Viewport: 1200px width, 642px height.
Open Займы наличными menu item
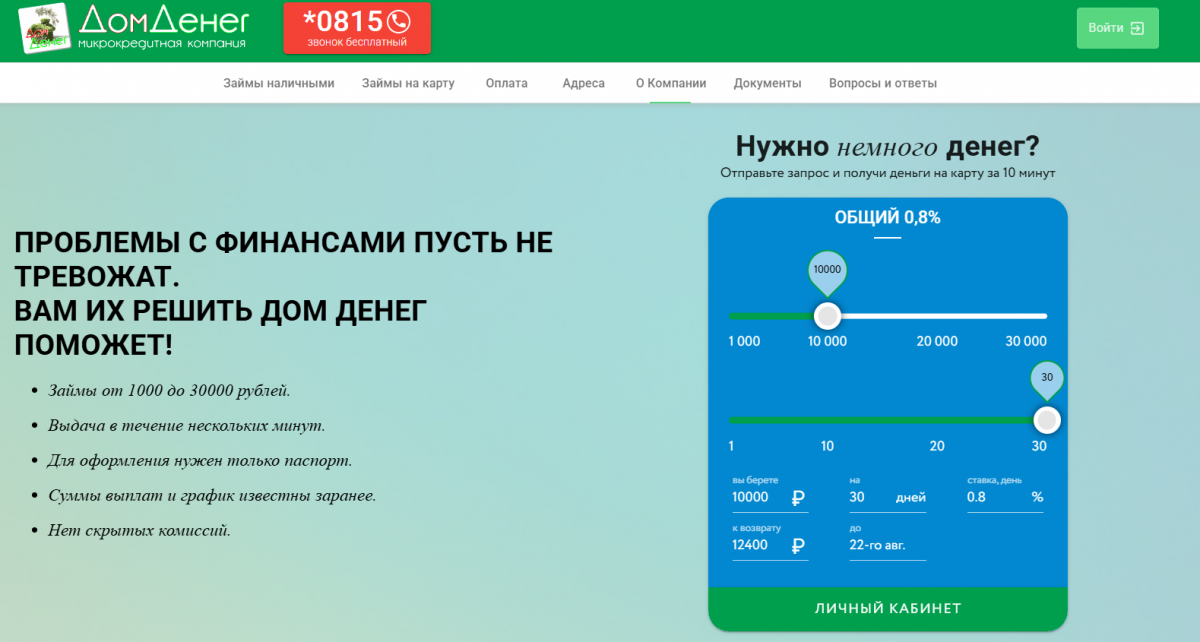(279, 83)
